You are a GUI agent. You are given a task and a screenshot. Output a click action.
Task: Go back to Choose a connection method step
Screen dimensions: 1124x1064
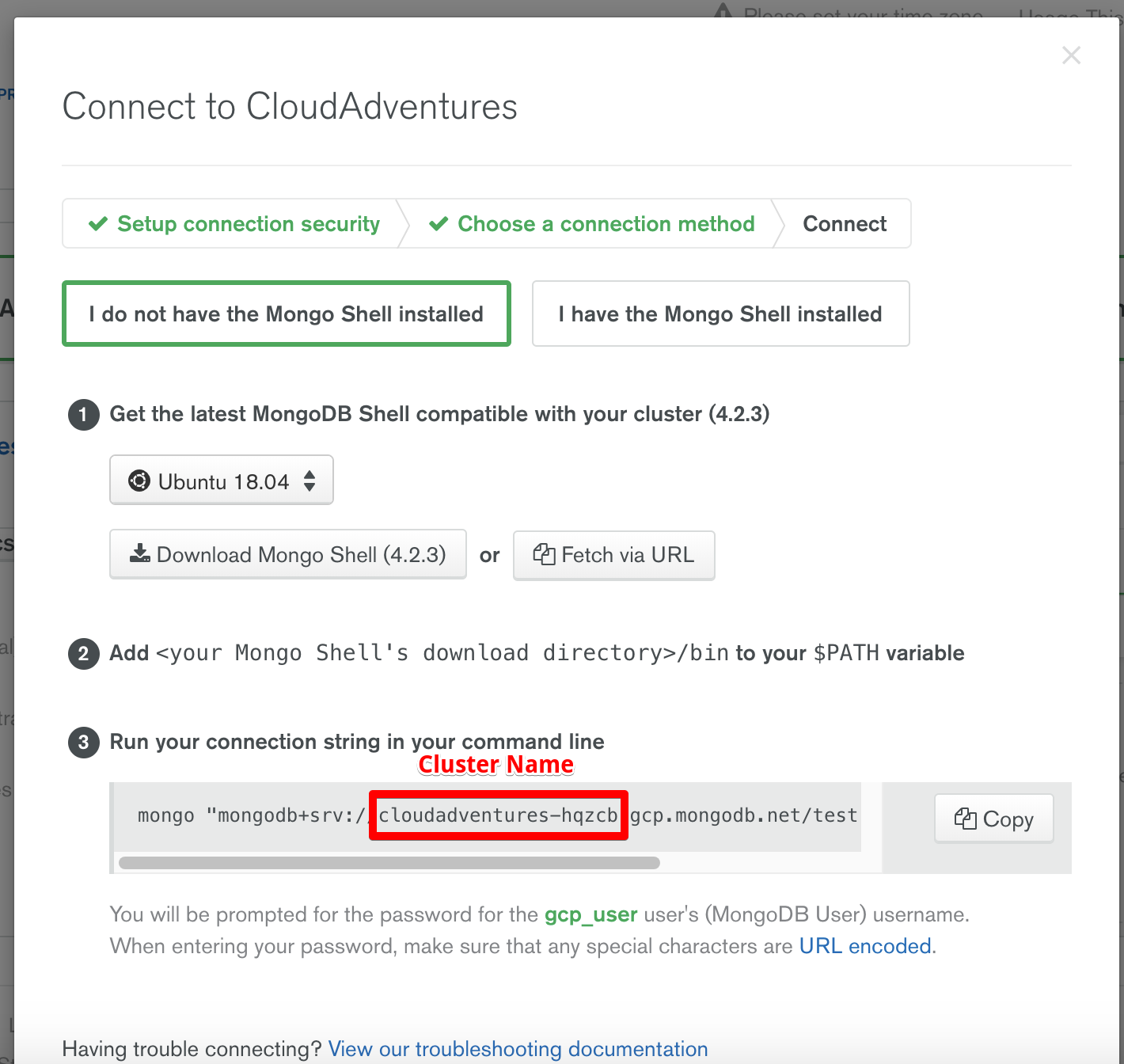[x=606, y=224]
